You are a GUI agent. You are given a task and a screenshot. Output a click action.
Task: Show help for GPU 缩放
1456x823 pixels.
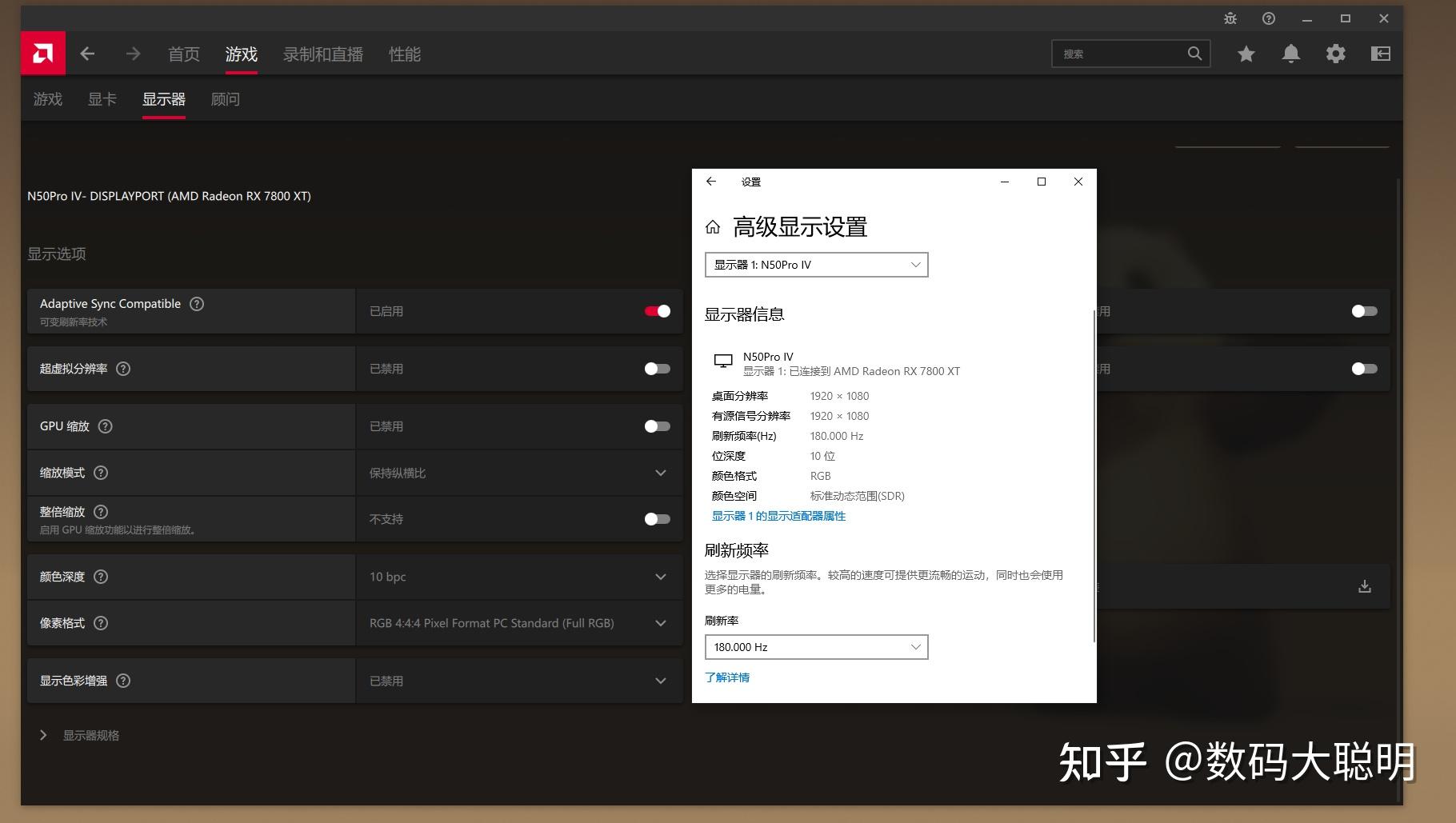[x=105, y=426]
